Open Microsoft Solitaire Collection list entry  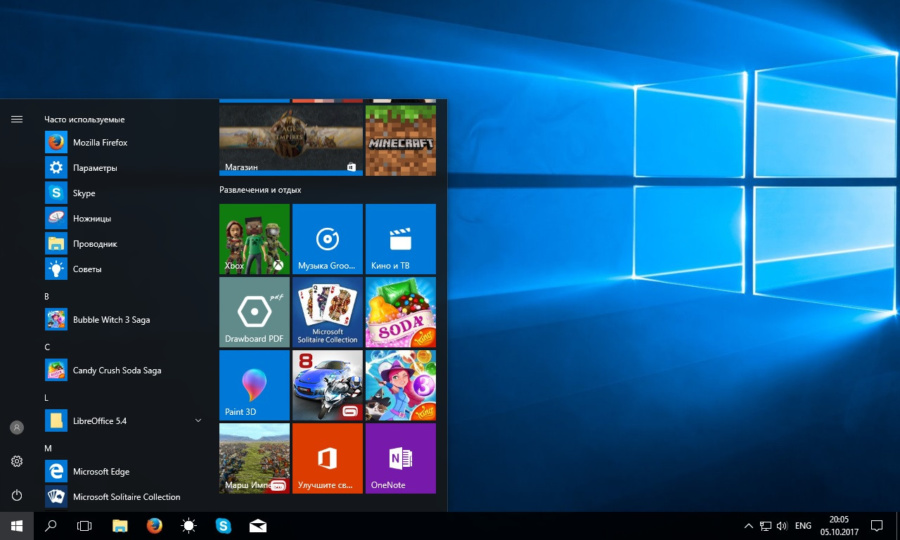pyautogui.click(x=123, y=496)
